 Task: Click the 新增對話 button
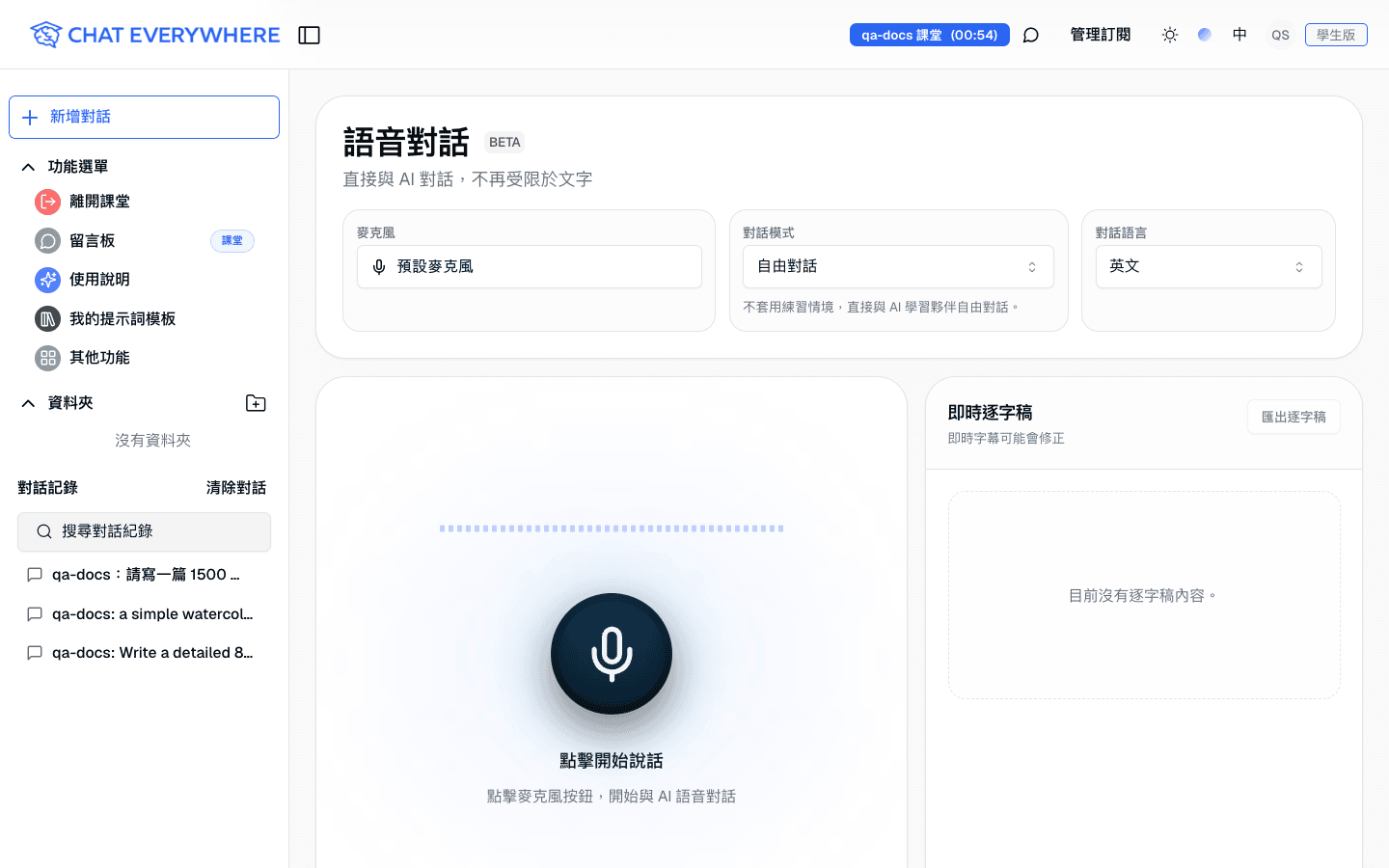tap(145, 117)
